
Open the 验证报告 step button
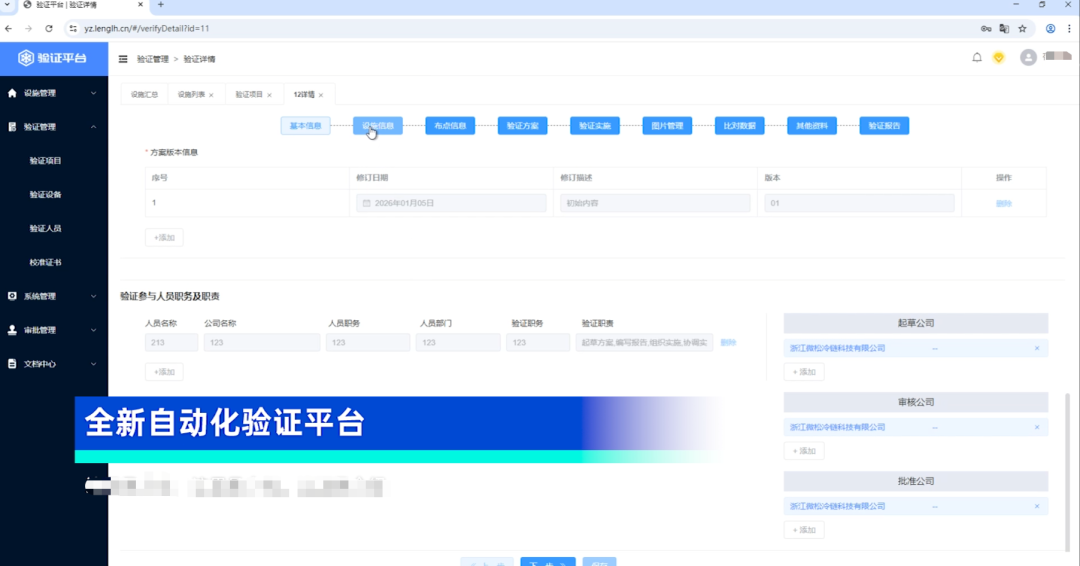tap(883, 126)
